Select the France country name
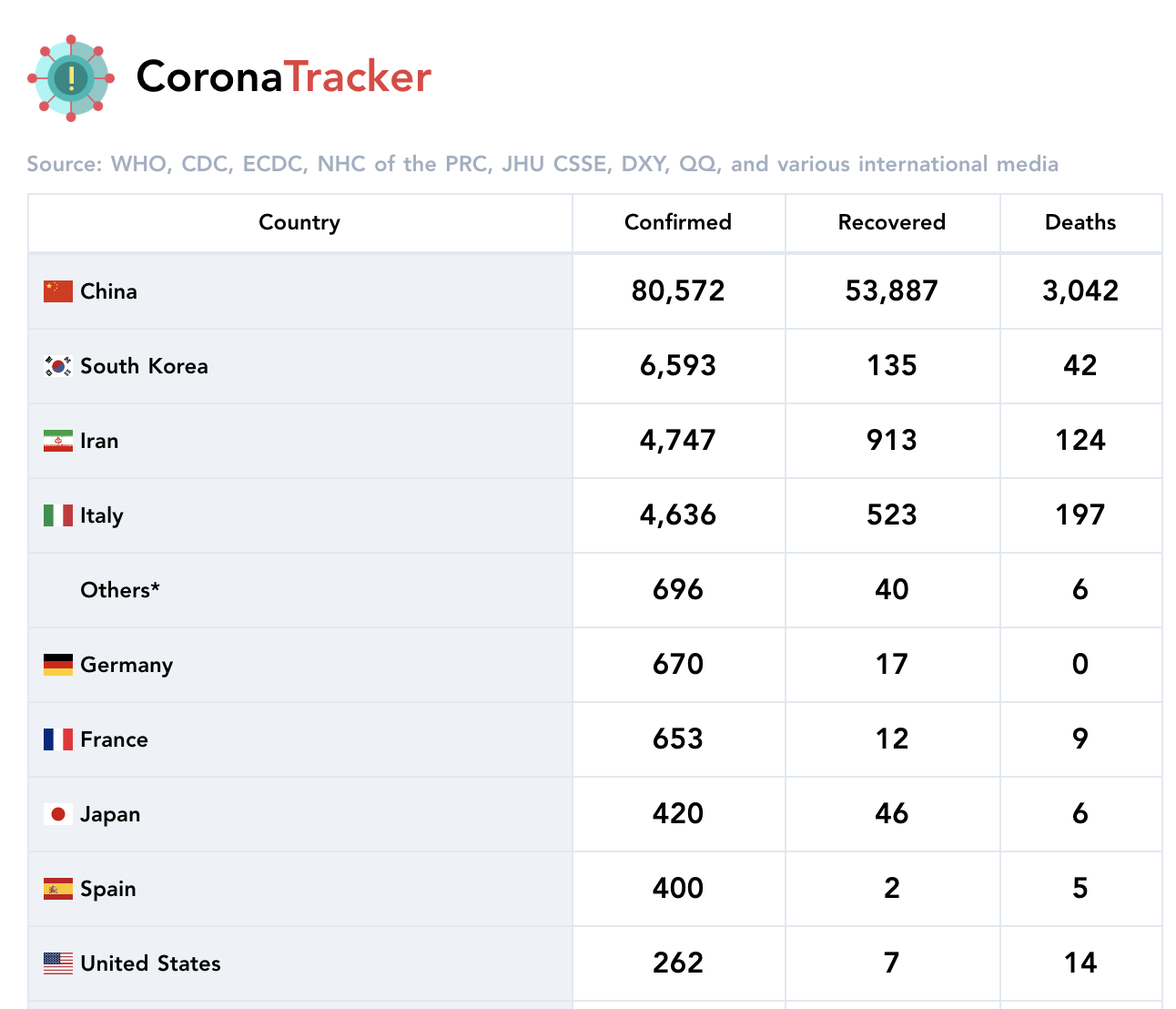 click(x=114, y=739)
